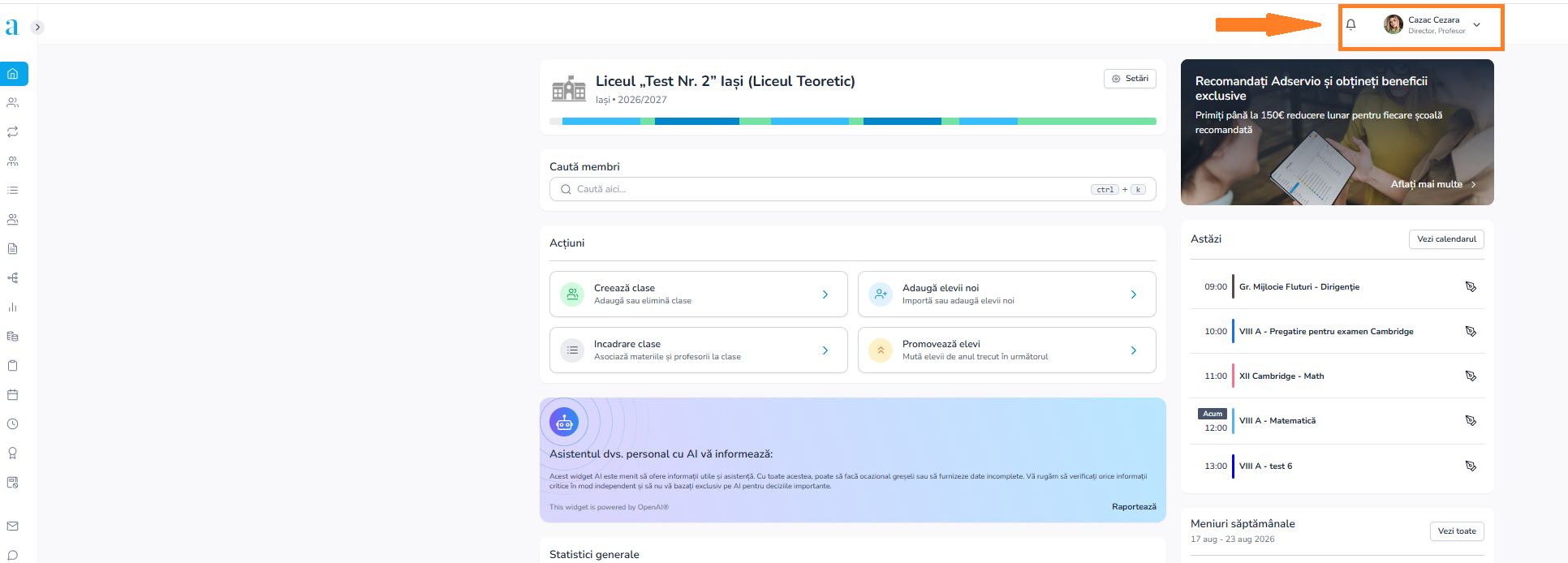
Task: Click tag icon for Gr. Mijlocie Fluturi lesson
Action: [1471, 287]
